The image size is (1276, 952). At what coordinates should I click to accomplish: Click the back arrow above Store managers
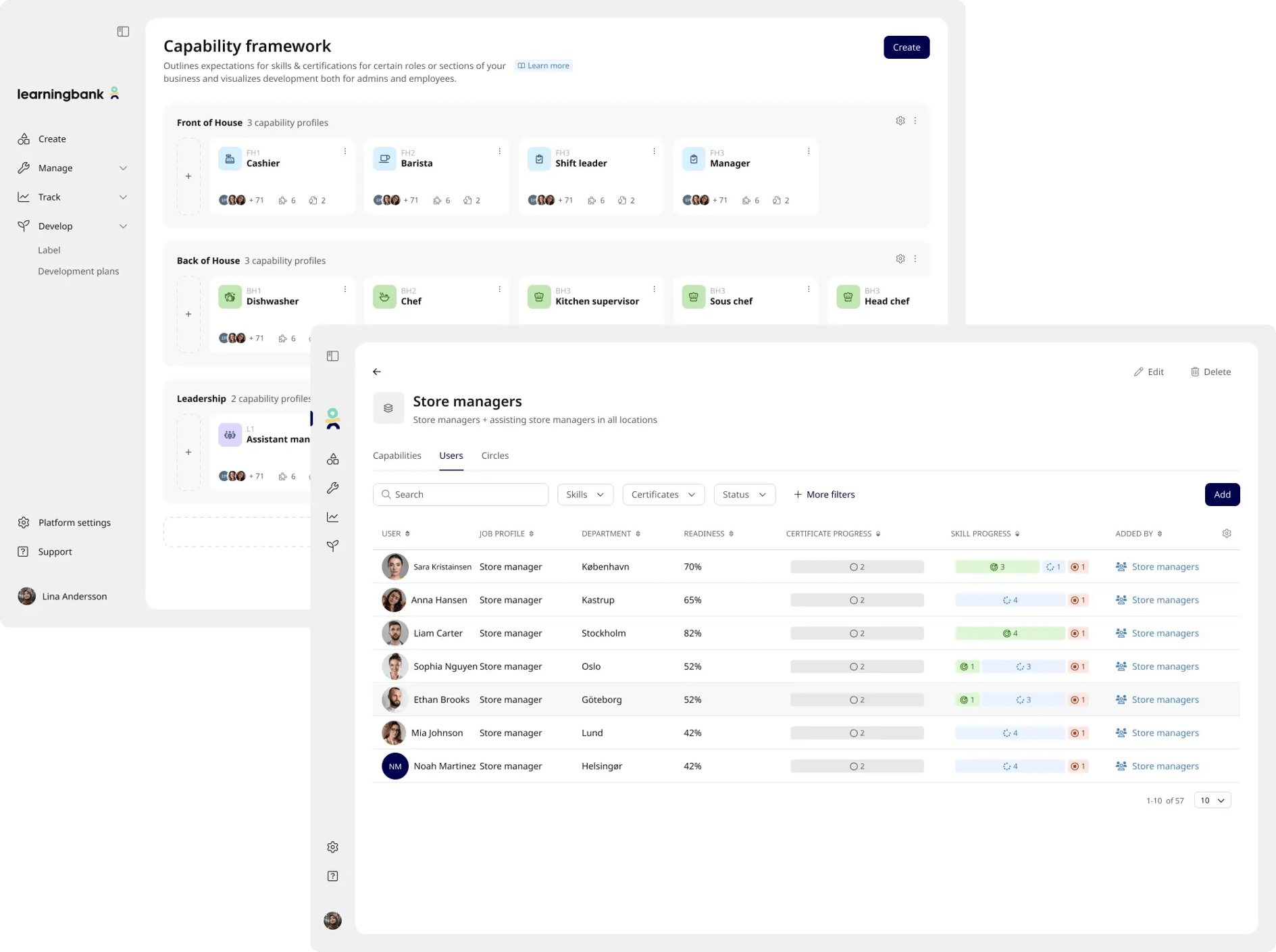point(377,372)
